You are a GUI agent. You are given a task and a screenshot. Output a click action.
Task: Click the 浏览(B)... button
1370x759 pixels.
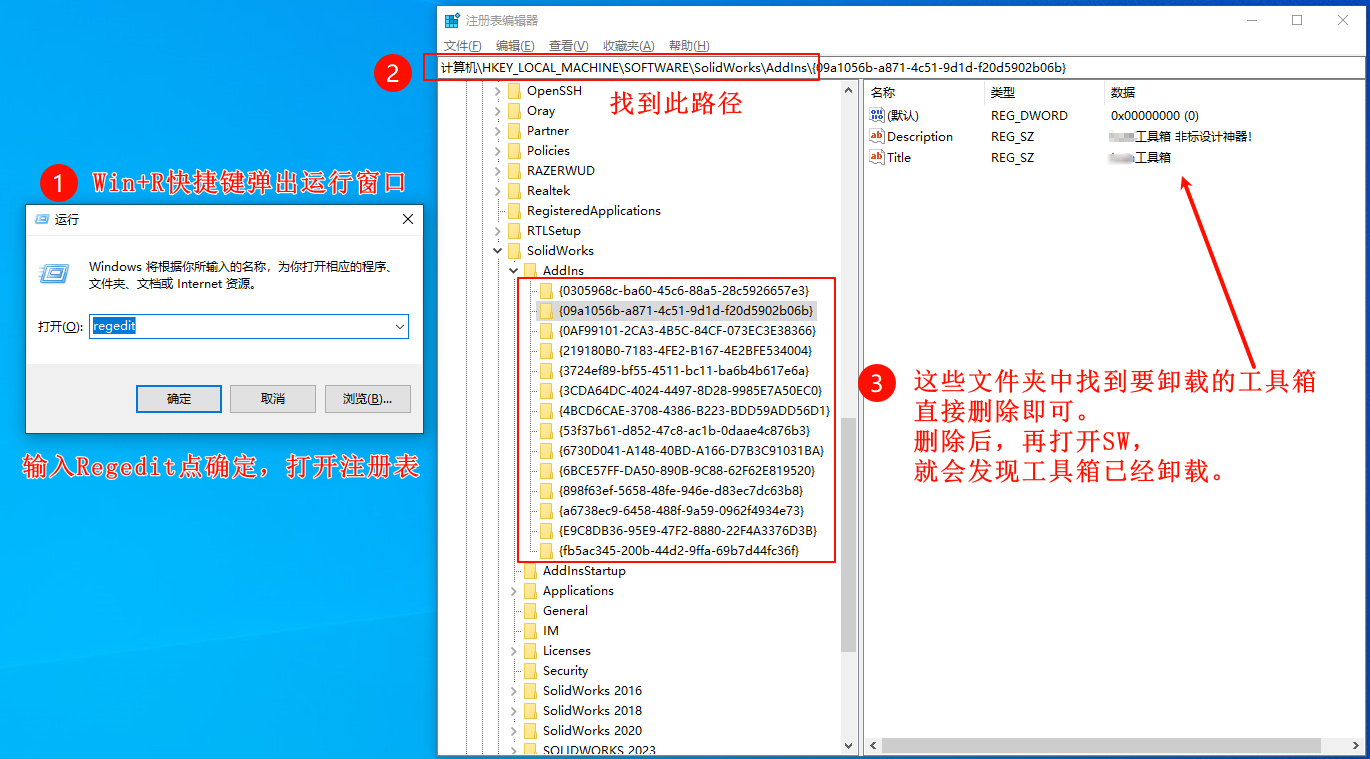367,399
